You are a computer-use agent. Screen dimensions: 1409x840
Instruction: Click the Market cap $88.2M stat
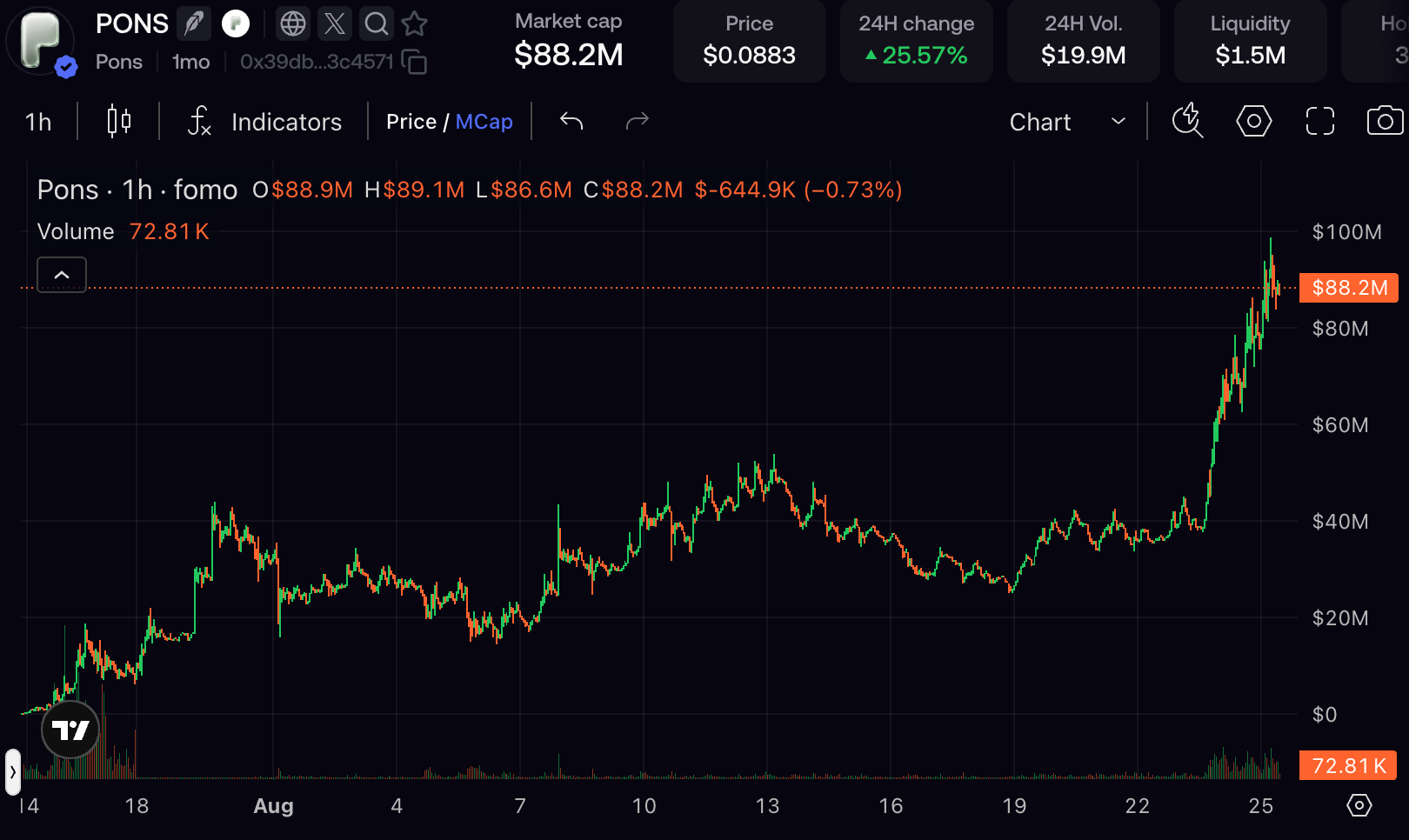pyautogui.click(x=569, y=41)
